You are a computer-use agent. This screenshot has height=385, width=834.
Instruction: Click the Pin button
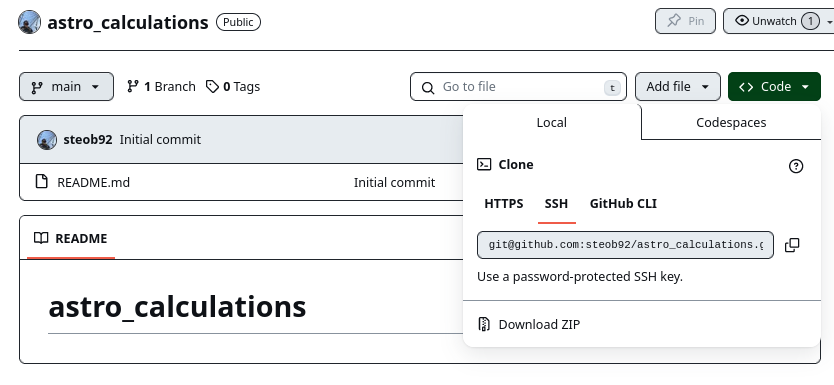[x=685, y=21]
